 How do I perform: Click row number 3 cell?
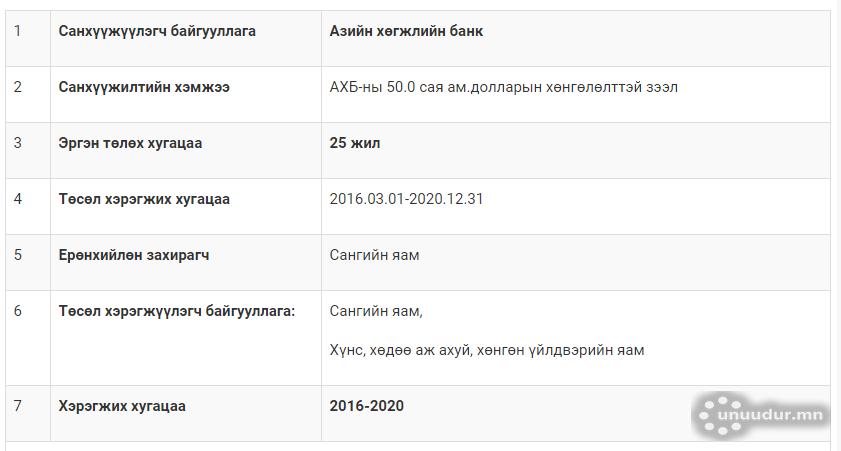[x=18, y=143]
